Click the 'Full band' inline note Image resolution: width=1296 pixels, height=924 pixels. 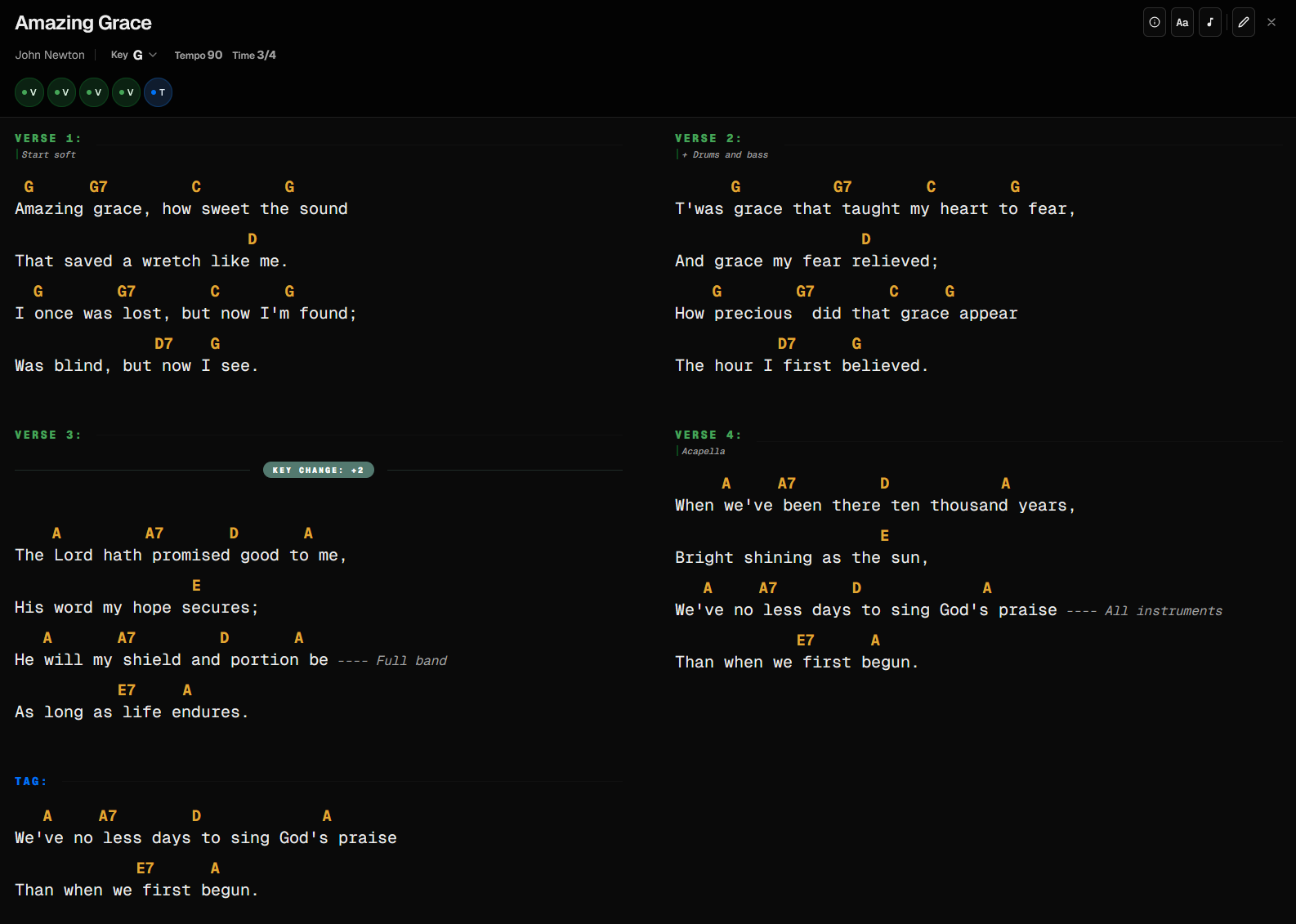[x=412, y=660]
